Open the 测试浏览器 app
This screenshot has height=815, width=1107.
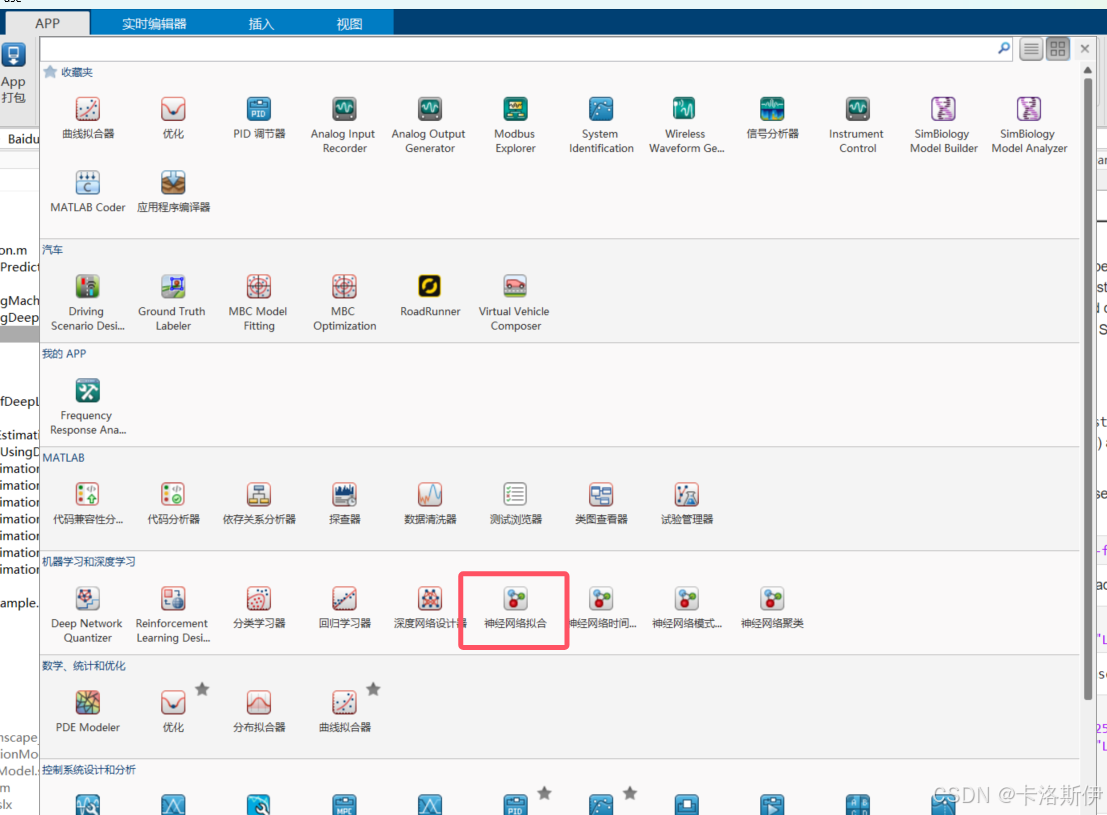pos(515,503)
